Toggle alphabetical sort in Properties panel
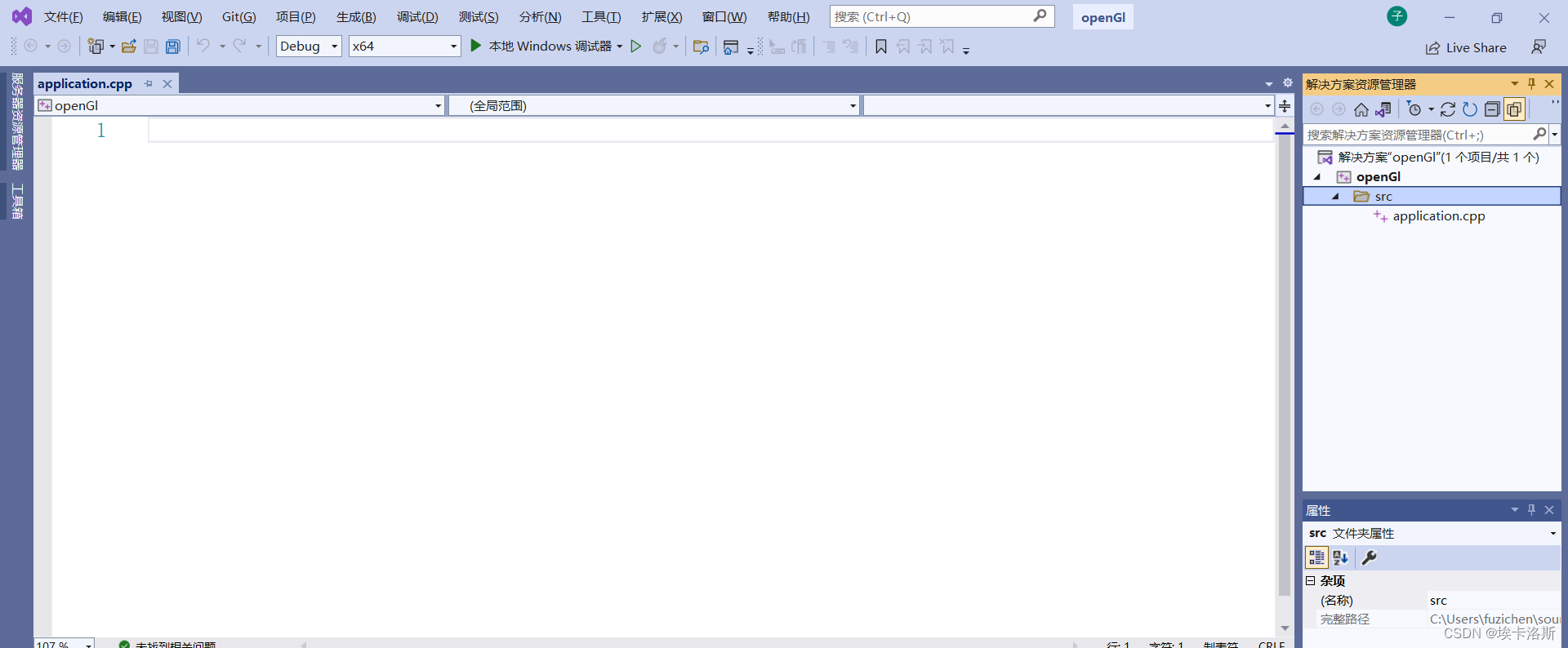Image resolution: width=1568 pixels, height=648 pixels. click(x=1340, y=557)
